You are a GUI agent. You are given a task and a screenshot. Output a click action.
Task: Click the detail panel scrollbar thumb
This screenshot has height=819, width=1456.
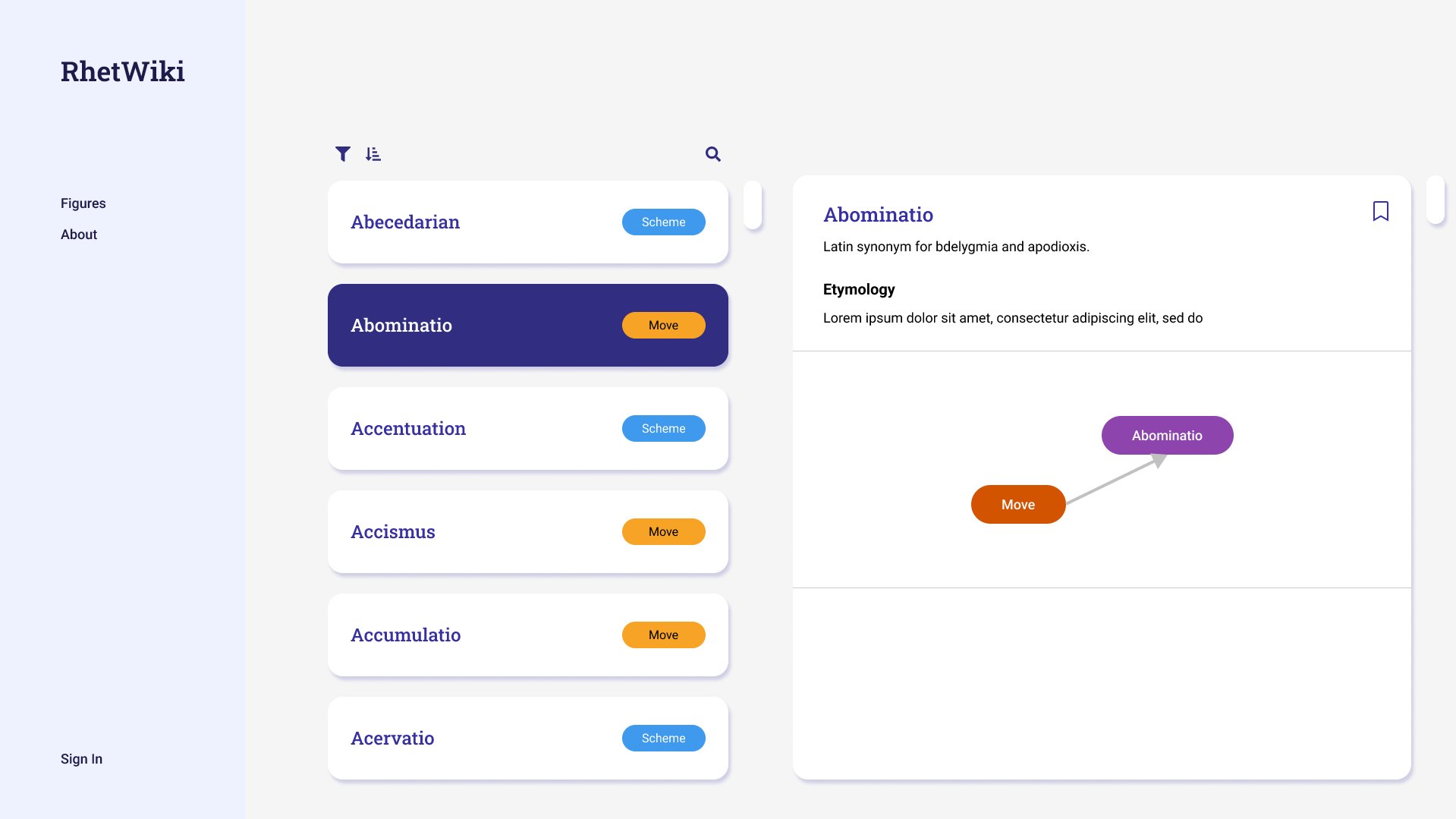tap(1435, 200)
